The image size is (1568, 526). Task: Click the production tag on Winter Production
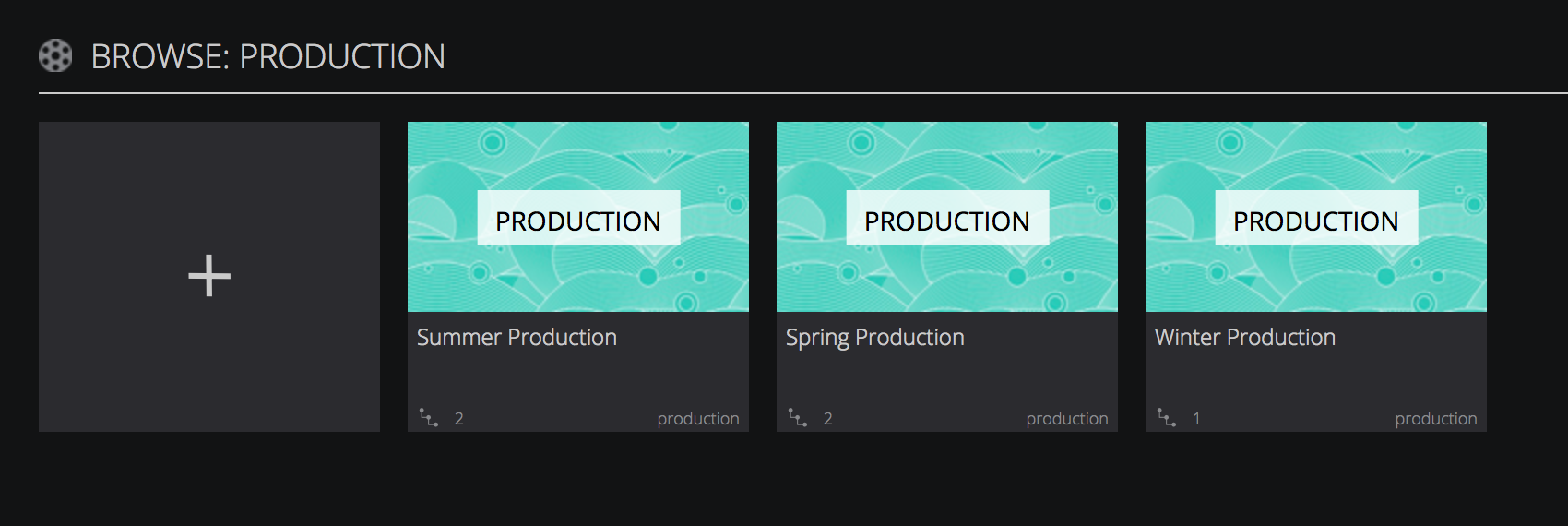[x=1435, y=419]
